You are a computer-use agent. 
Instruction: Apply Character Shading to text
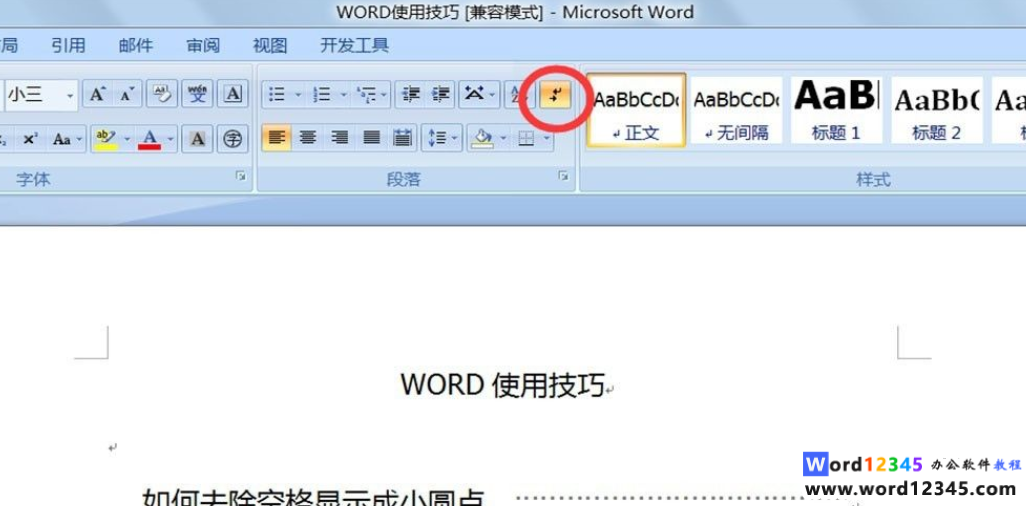click(x=197, y=139)
